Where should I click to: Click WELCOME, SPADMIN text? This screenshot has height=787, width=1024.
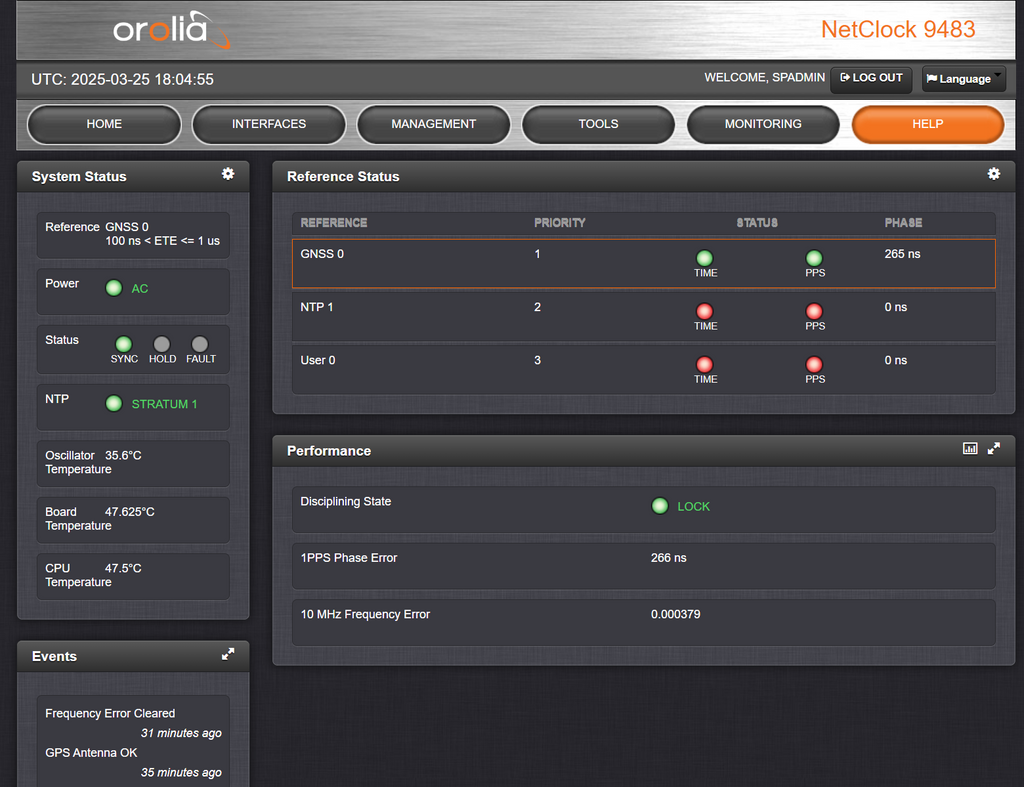point(764,78)
